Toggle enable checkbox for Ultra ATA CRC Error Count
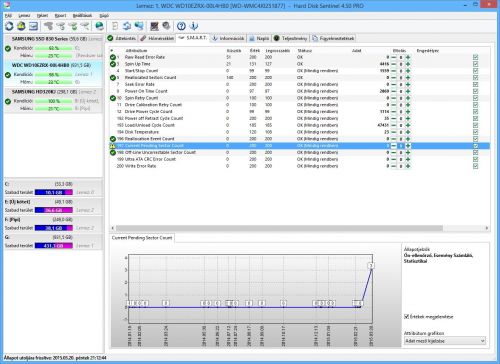This screenshot has width=500, height=364. (x=476, y=159)
